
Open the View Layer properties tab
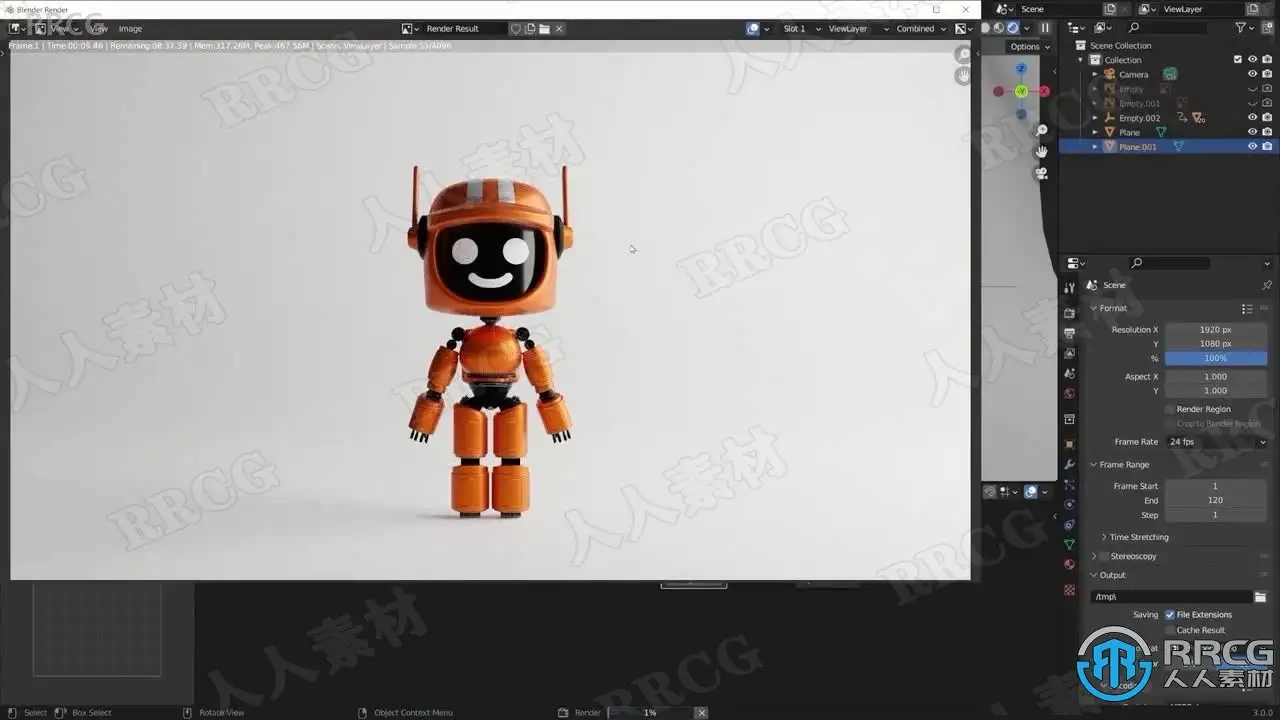pyautogui.click(x=1069, y=353)
